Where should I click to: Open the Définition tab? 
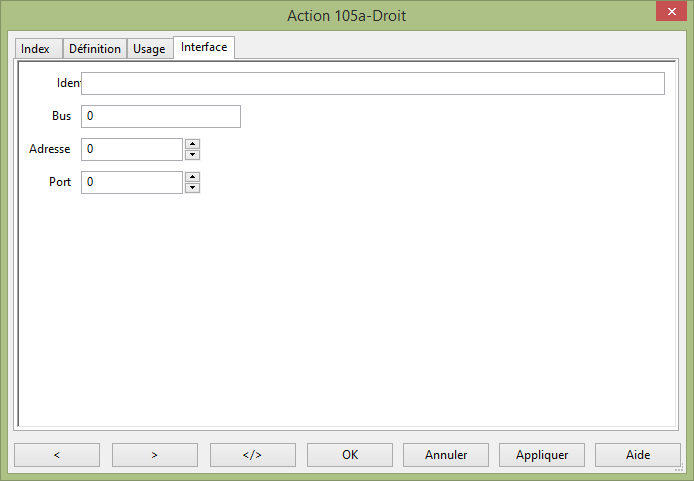(95, 49)
